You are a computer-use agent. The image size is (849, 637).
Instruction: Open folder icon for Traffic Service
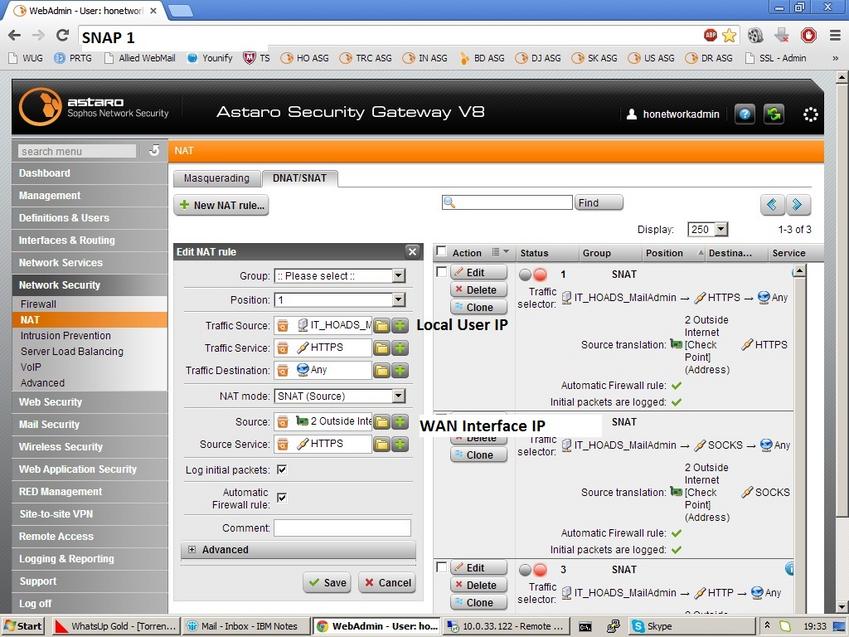point(382,348)
